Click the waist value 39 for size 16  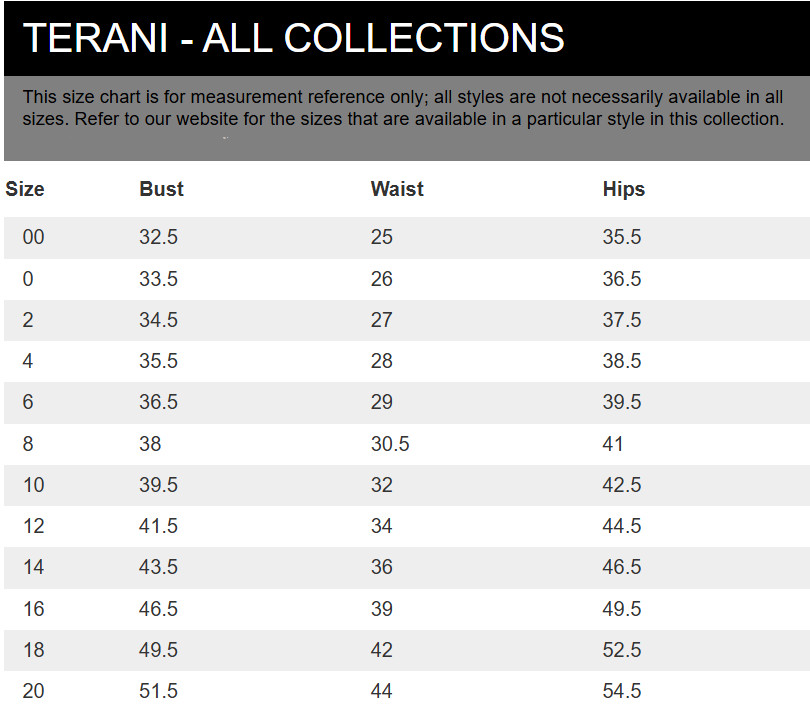[382, 609]
